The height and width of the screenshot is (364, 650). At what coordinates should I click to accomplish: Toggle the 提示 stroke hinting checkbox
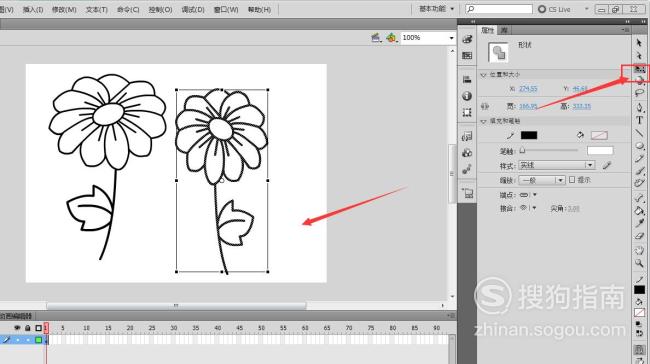(572, 180)
